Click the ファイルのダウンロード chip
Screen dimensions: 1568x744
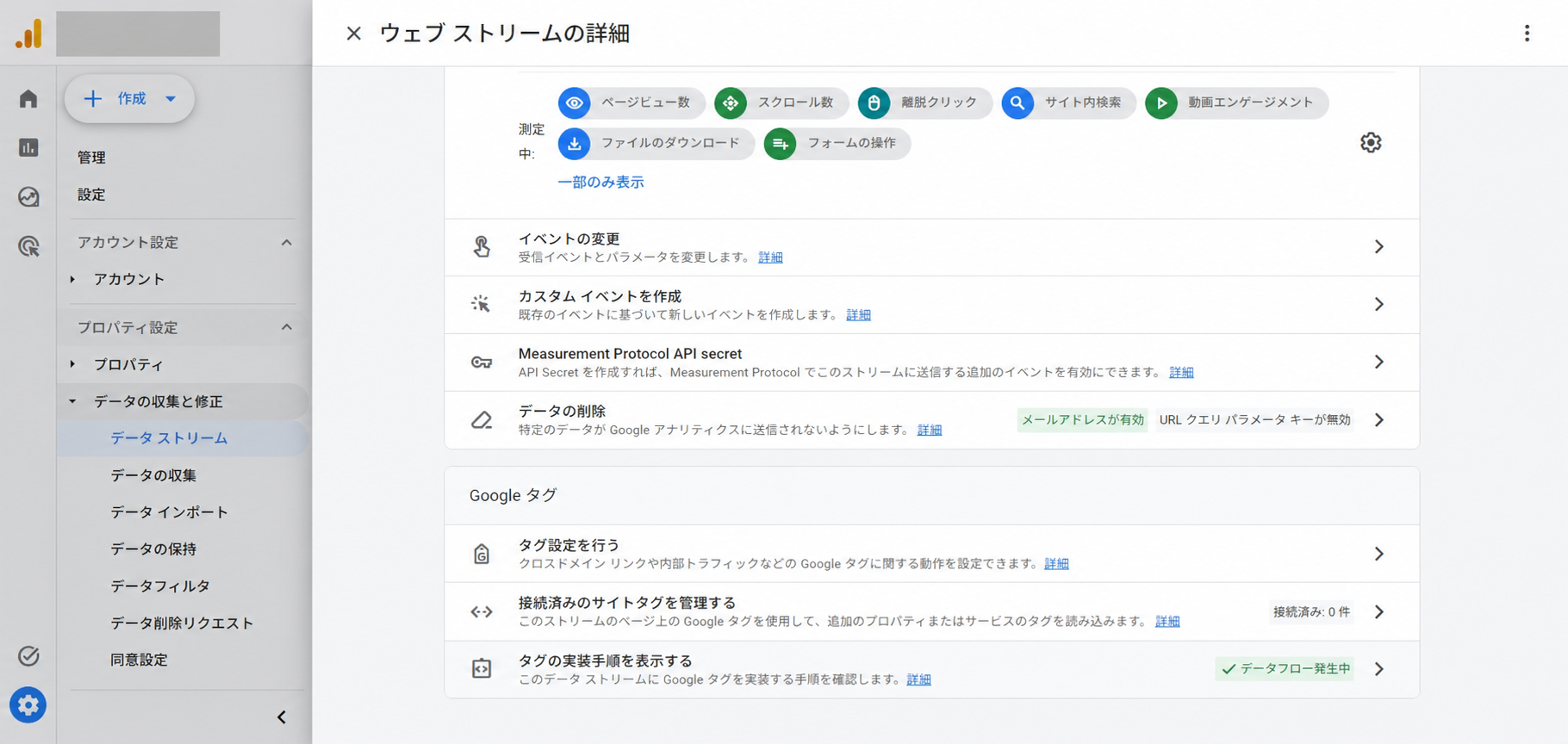pos(656,143)
